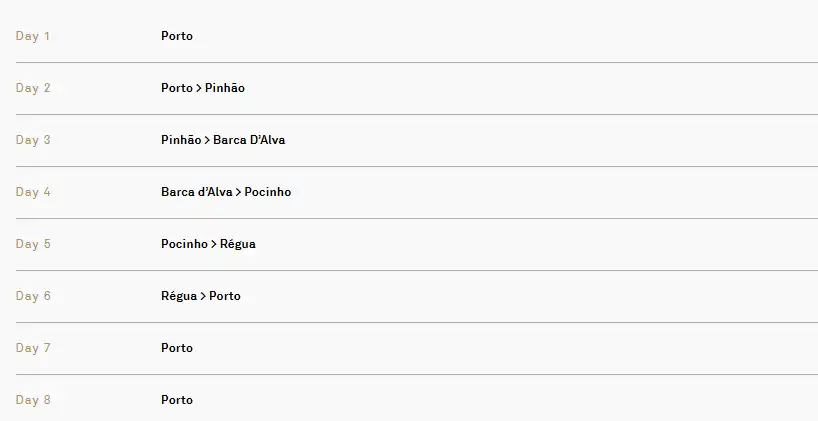Open the Porto > Pinhão itinerary entry
This screenshot has width=818, height=421.
coord(202,88)
